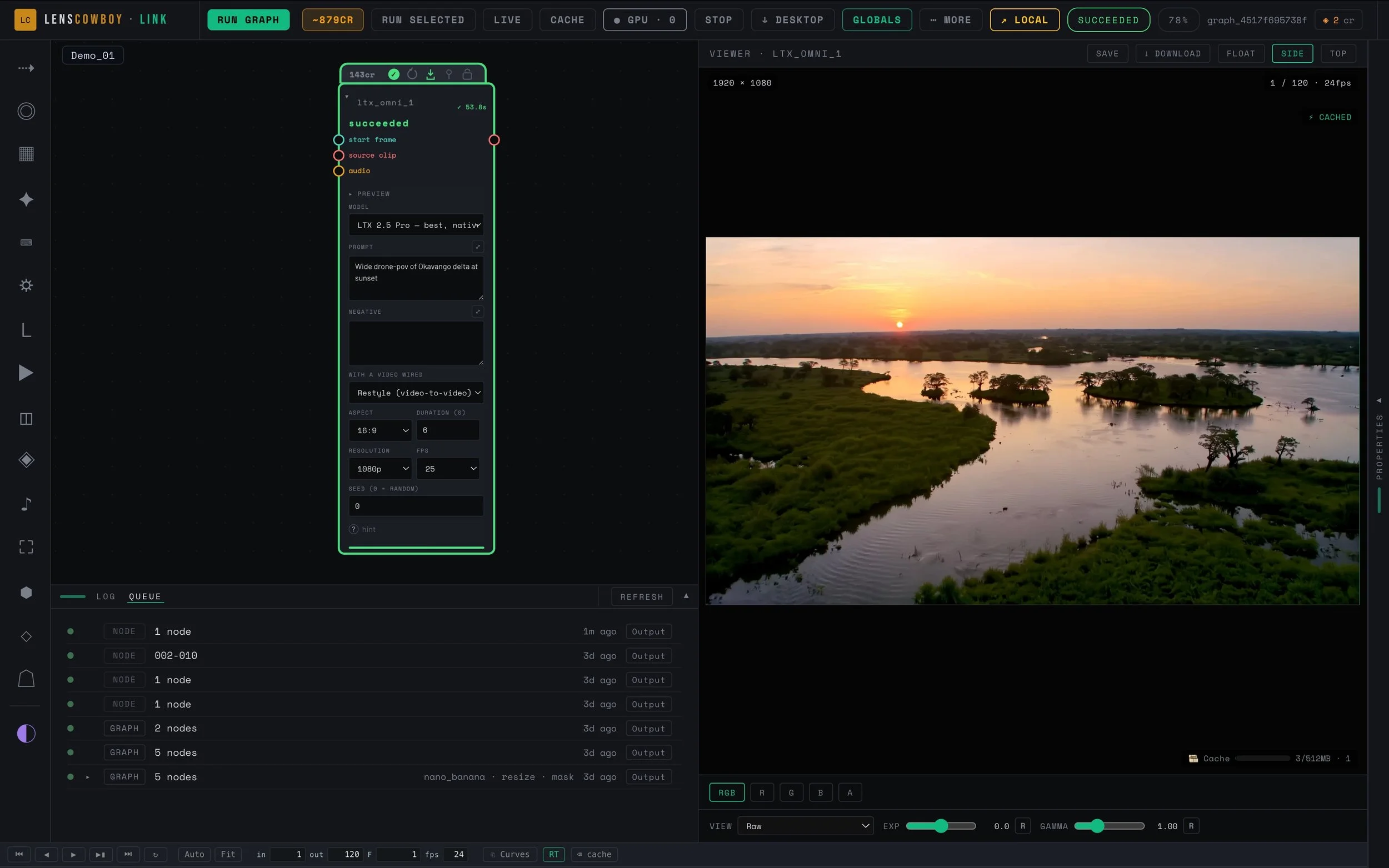This screenshot has height=868, width=1389.
Task: Adjust the GAMMA slider
Action: pyautogui.click(x=1110, y=826)
